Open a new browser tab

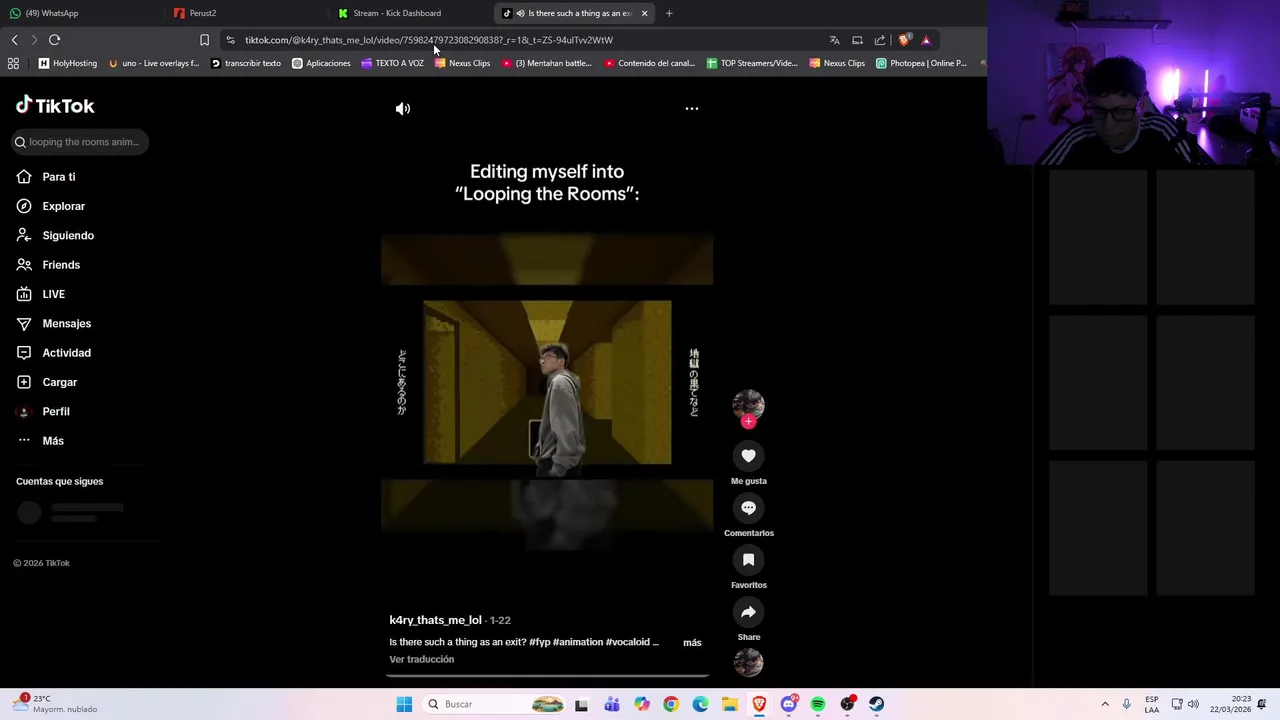[669, 13]
